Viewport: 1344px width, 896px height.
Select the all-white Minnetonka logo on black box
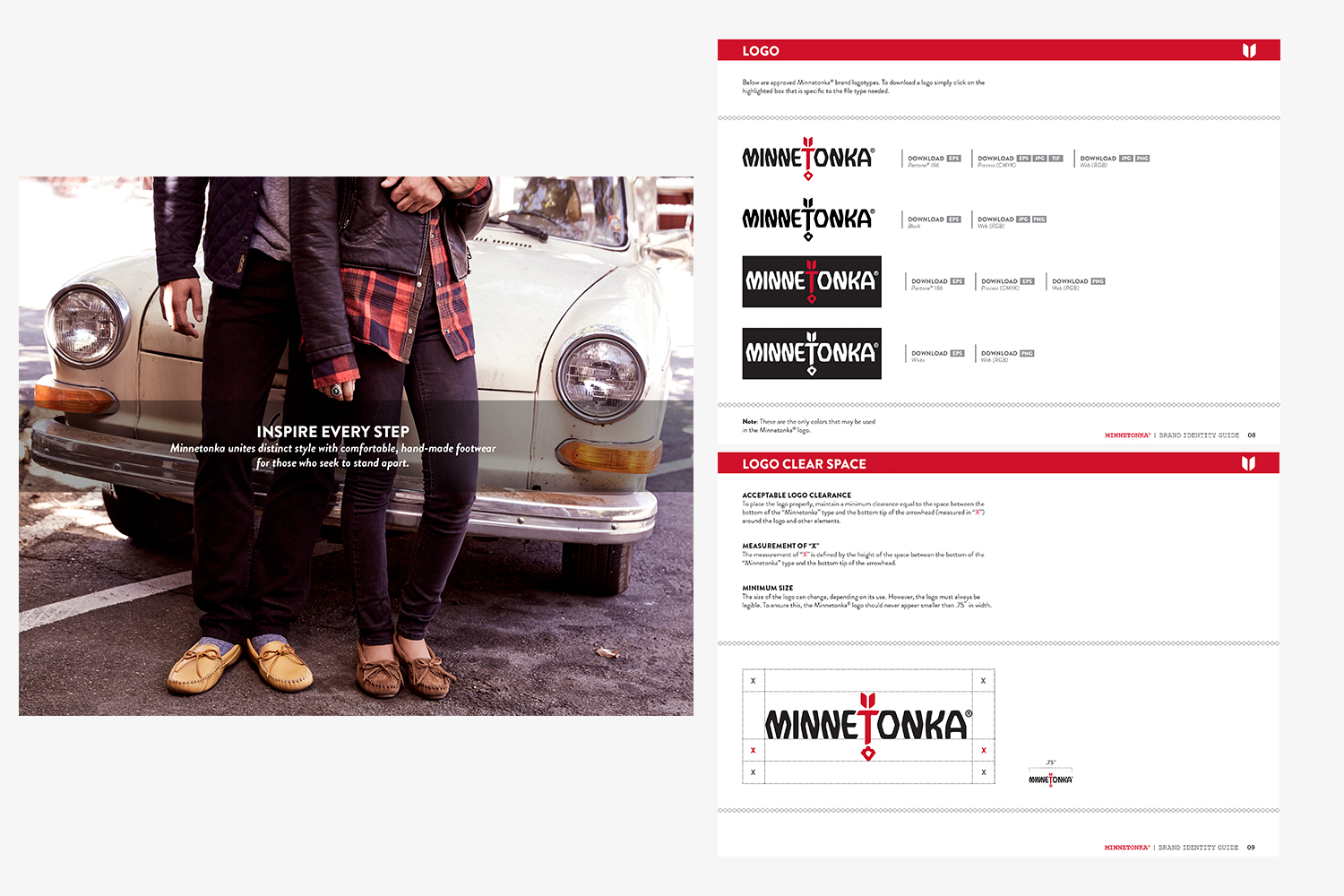pos(812,353)
